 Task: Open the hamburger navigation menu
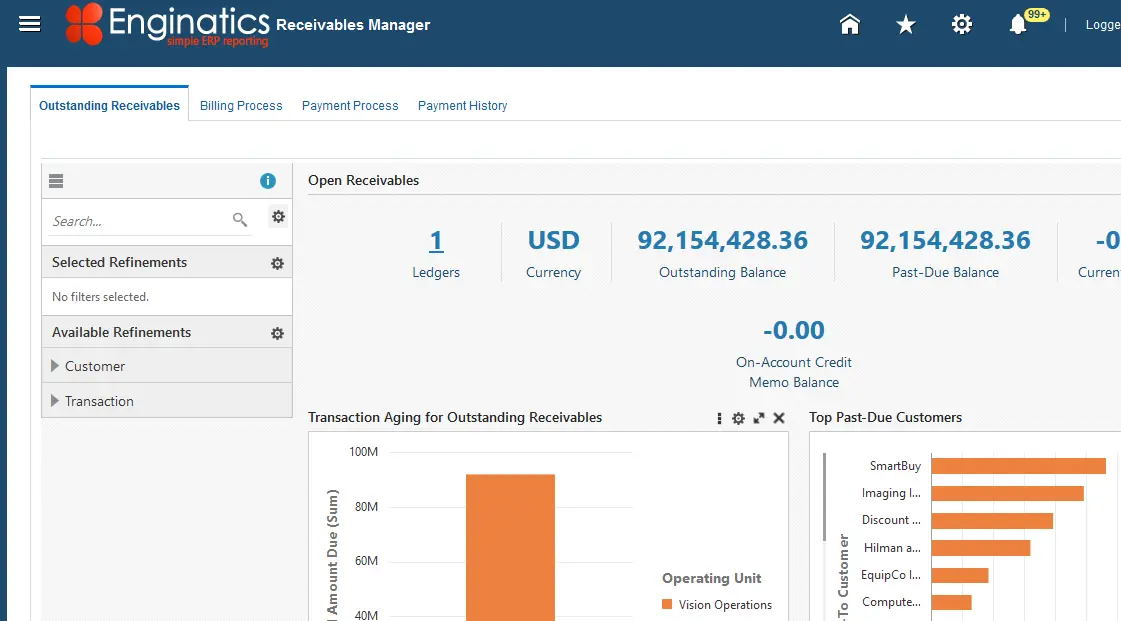(x=30, y=24)
